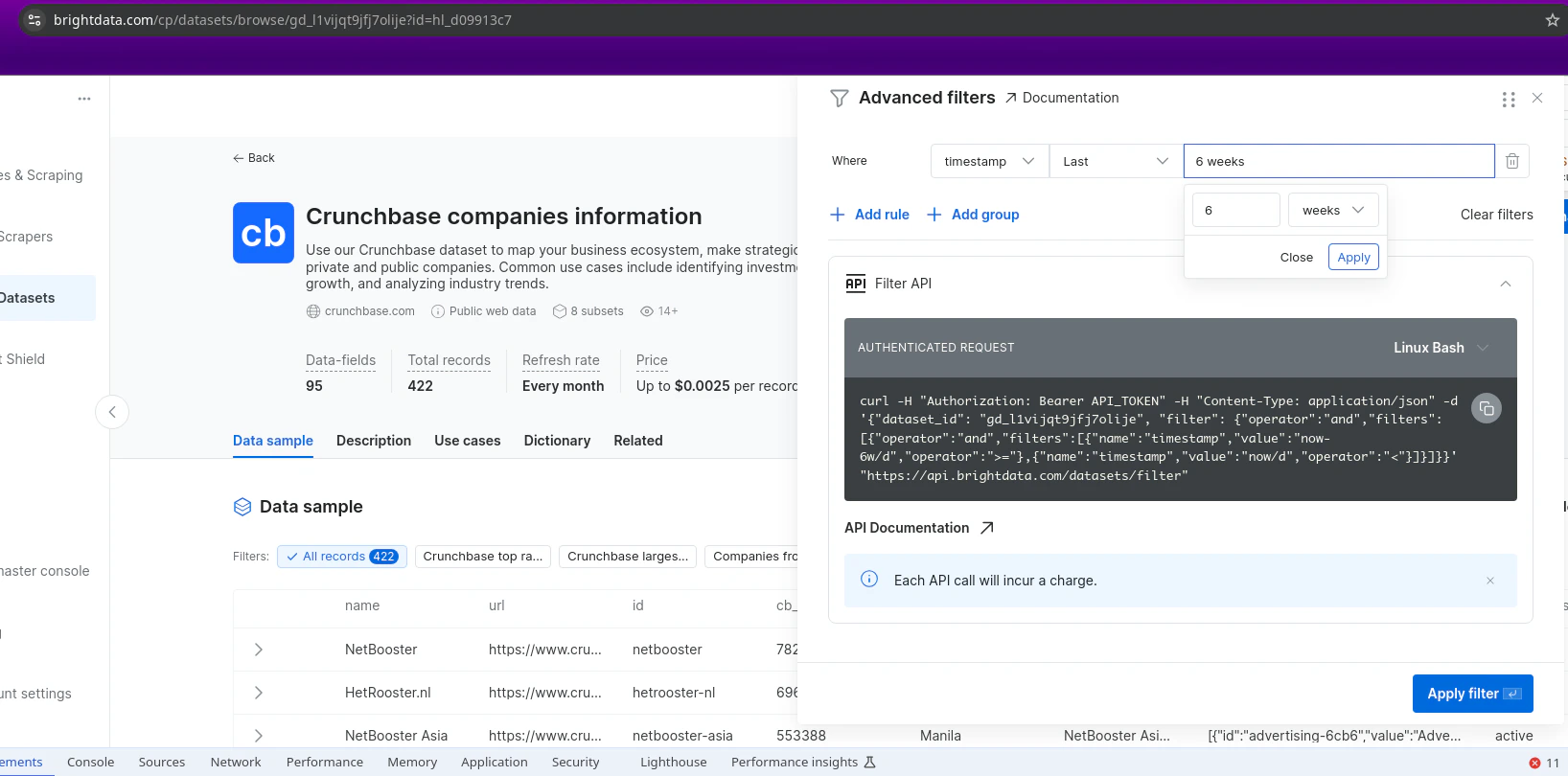Viewport: 1568px width, 776px height.
Task: Click the Crunchbase cb logo
Action: click(264, 233)
